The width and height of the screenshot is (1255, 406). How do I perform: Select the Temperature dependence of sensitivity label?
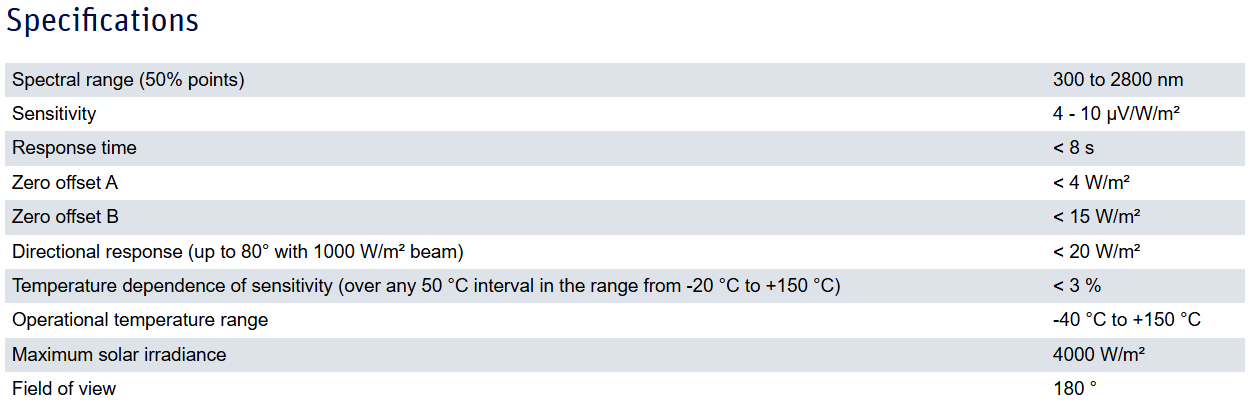(x=426, y=286)
